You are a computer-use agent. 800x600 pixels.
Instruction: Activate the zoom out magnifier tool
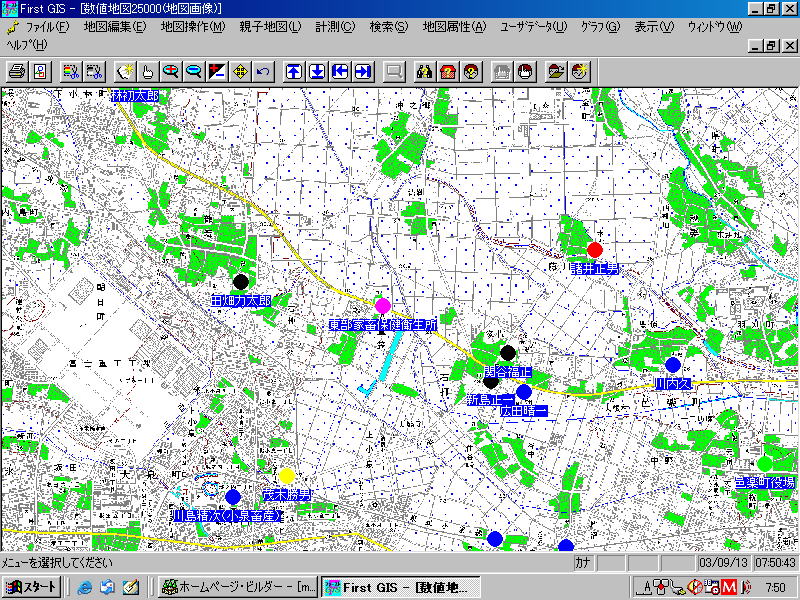pos(193,71)
